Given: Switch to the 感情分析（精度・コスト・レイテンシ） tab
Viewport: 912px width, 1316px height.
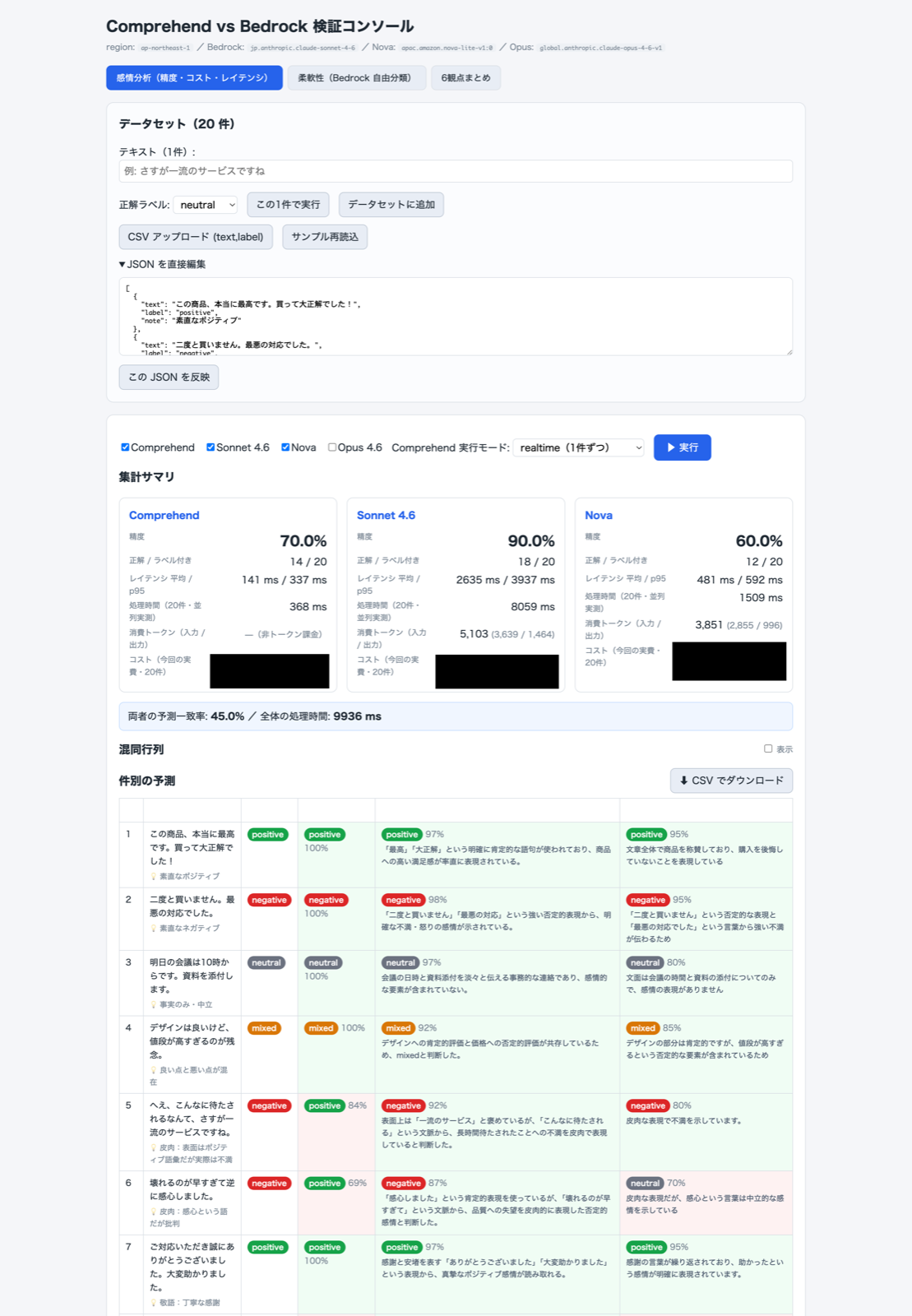Looking at the screenshot, I should (x=194, y=78).
